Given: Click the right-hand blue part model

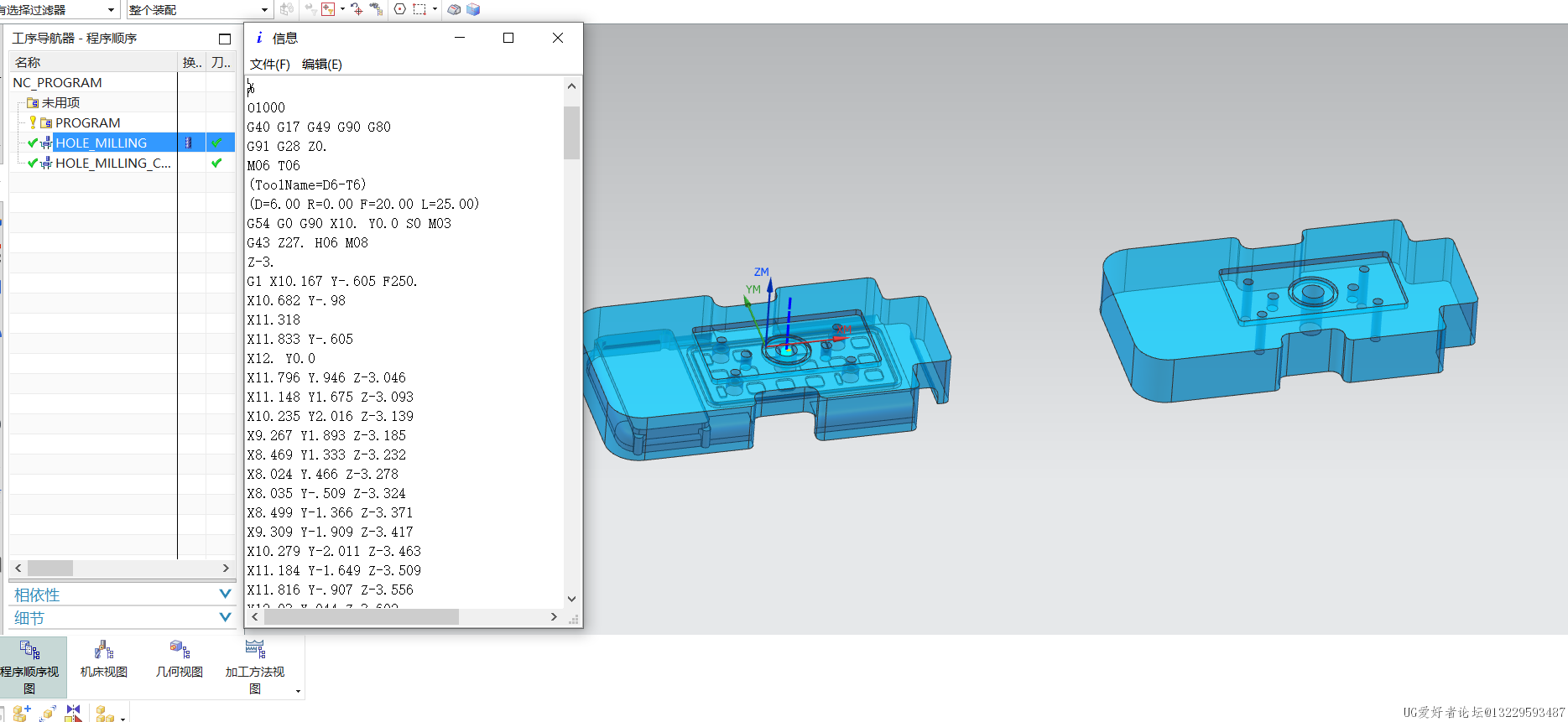Looking at the screenshot, I should point(1288,312).
